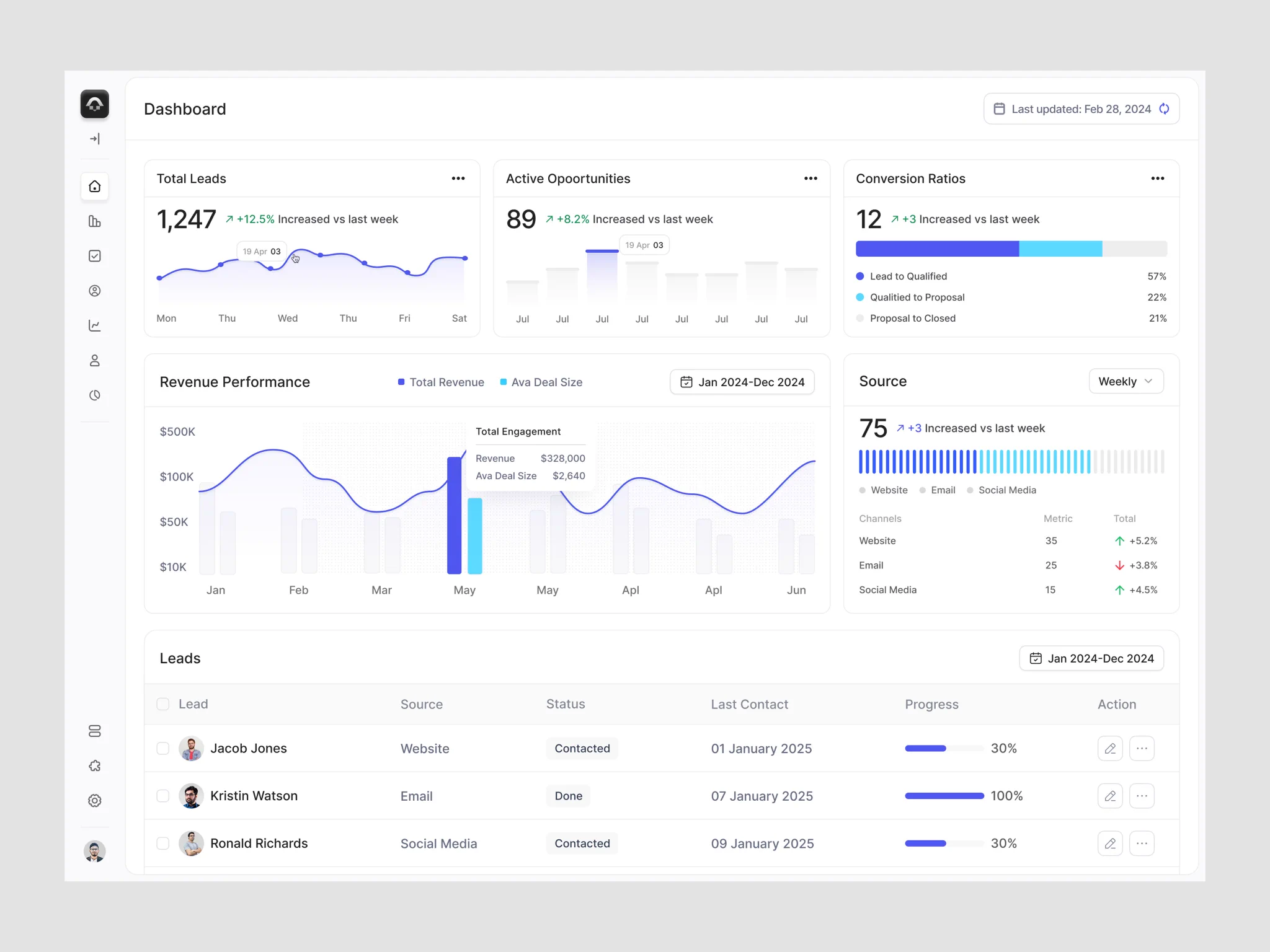Screen dimensions: 1270x952
Task: Open the person contacts icon in sidebar
Action: point(95,360)
